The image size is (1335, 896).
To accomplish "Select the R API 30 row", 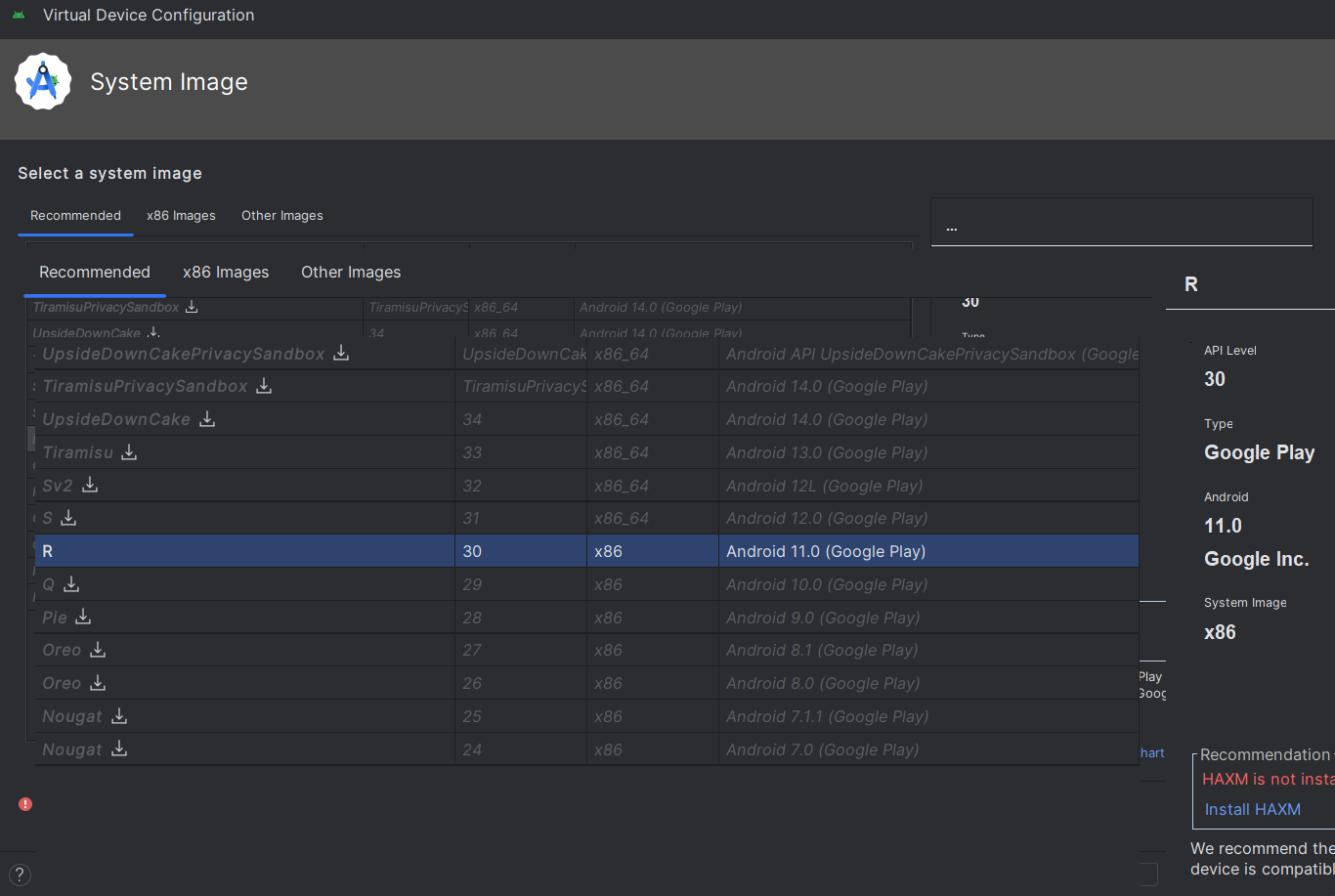I will click(x=587, y=551).
